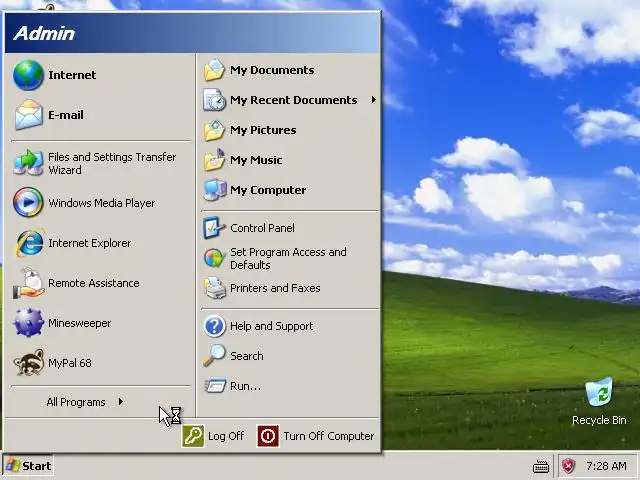The image size is (640, 480).
Task: Select the Control Panel text entry
Action: 262,228
